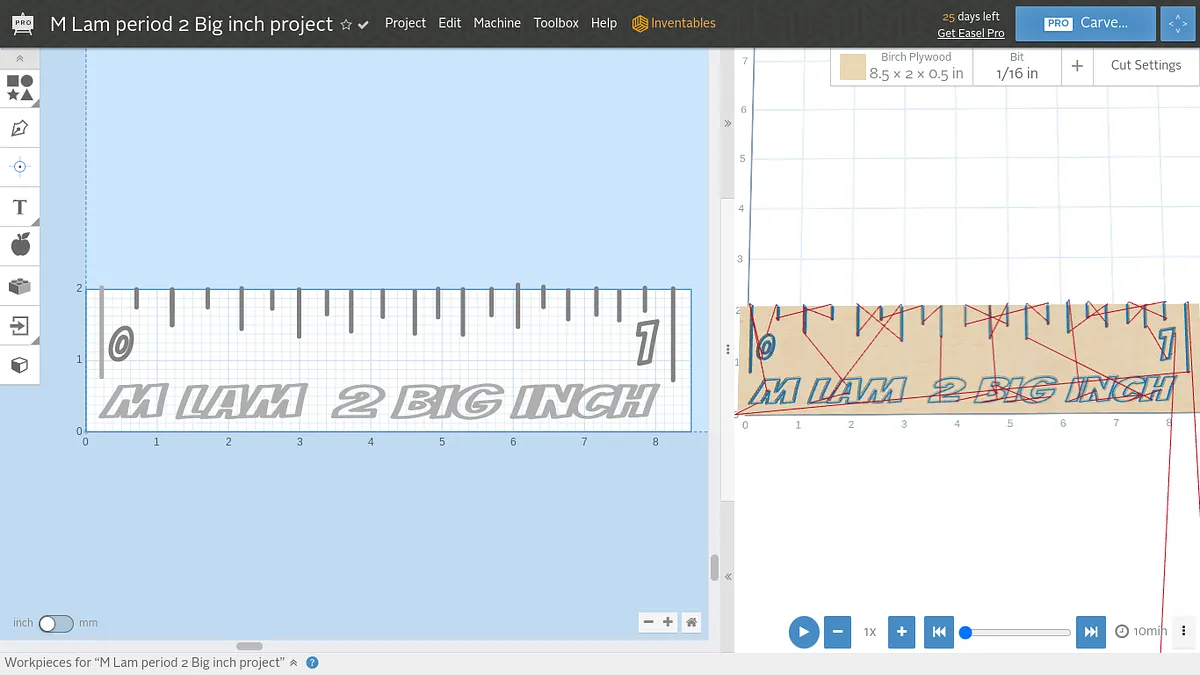This screenshot has width=1200, height=675.
Task: Open the Toolbox menu
Action: point(556,23)
